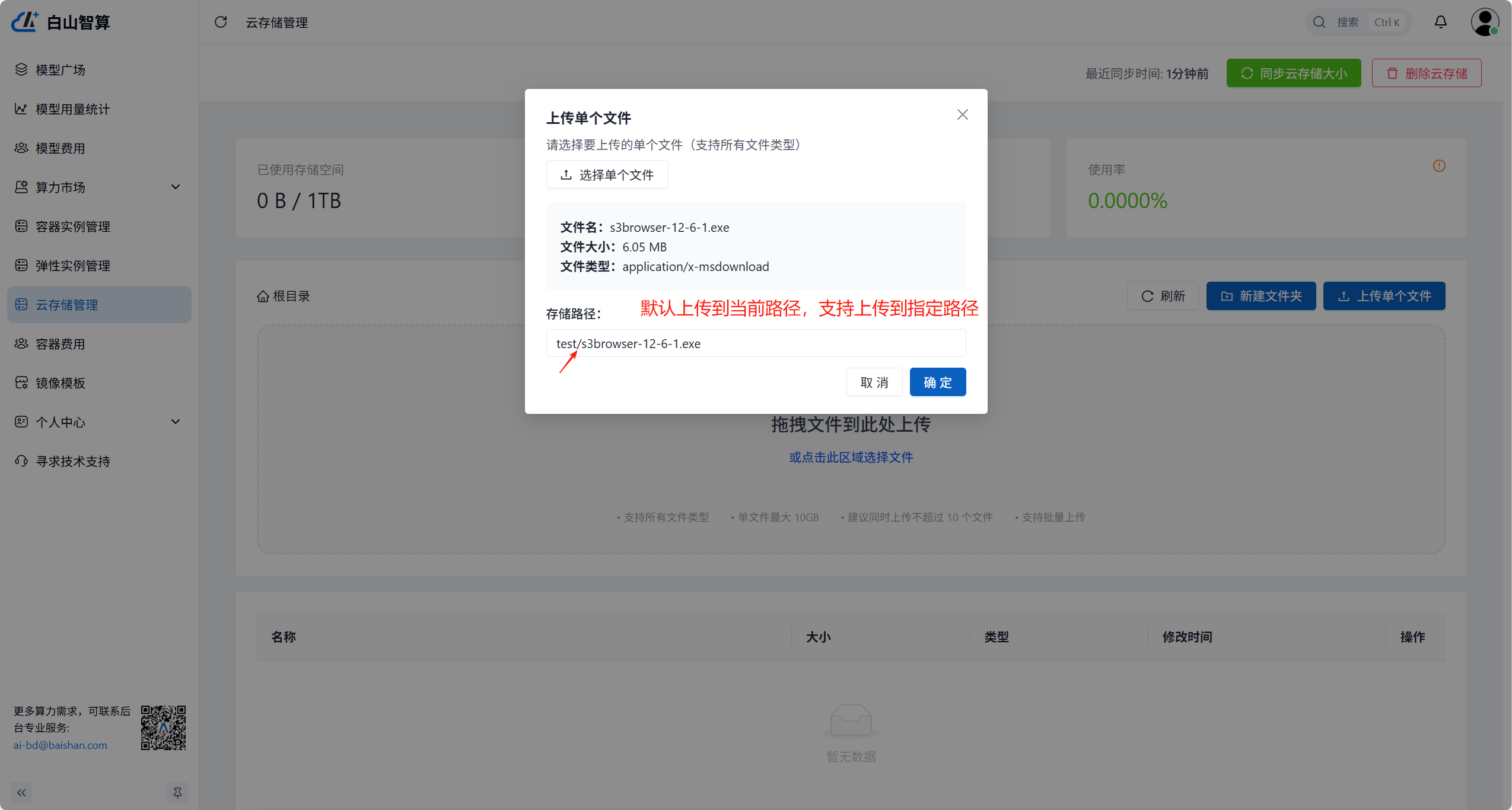The image size is (1512, 810).
Task: Click 确定 to confirm the upload
Action: tap(937, 382)
